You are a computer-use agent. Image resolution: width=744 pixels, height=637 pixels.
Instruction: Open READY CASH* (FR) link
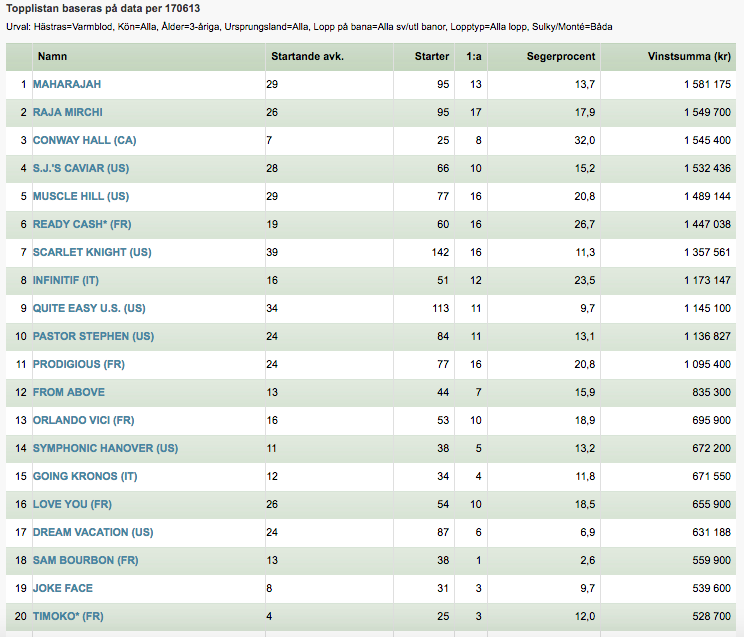click(82, 225)
